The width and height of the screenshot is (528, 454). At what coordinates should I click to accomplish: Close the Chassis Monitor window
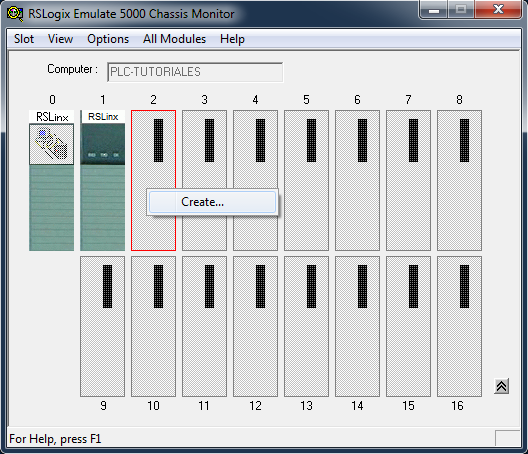pyautogui.click(x=498, y=9)
